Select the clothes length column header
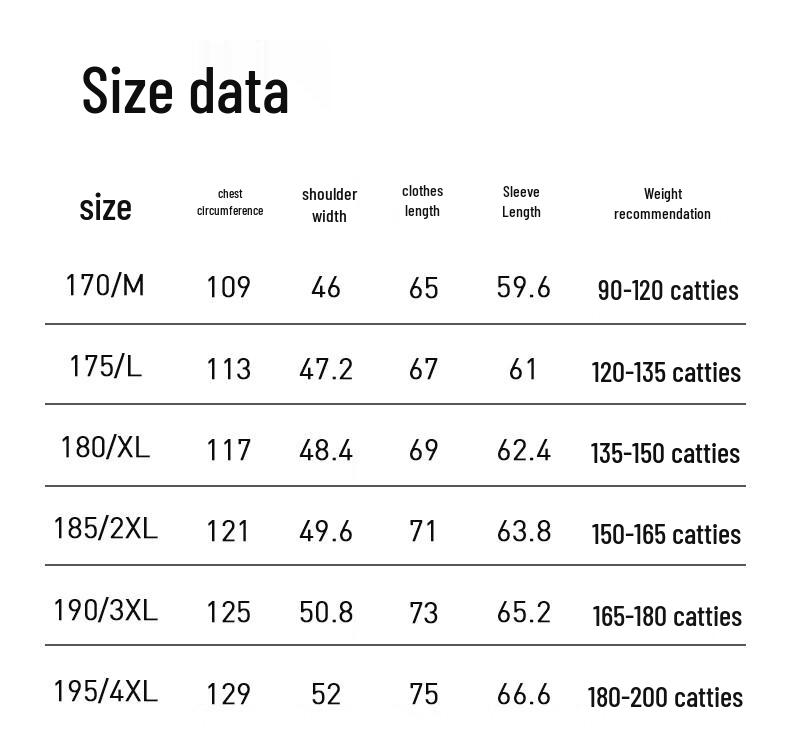Screen dimensions: 790x748 pyautogui.click(x=422, y=201)
